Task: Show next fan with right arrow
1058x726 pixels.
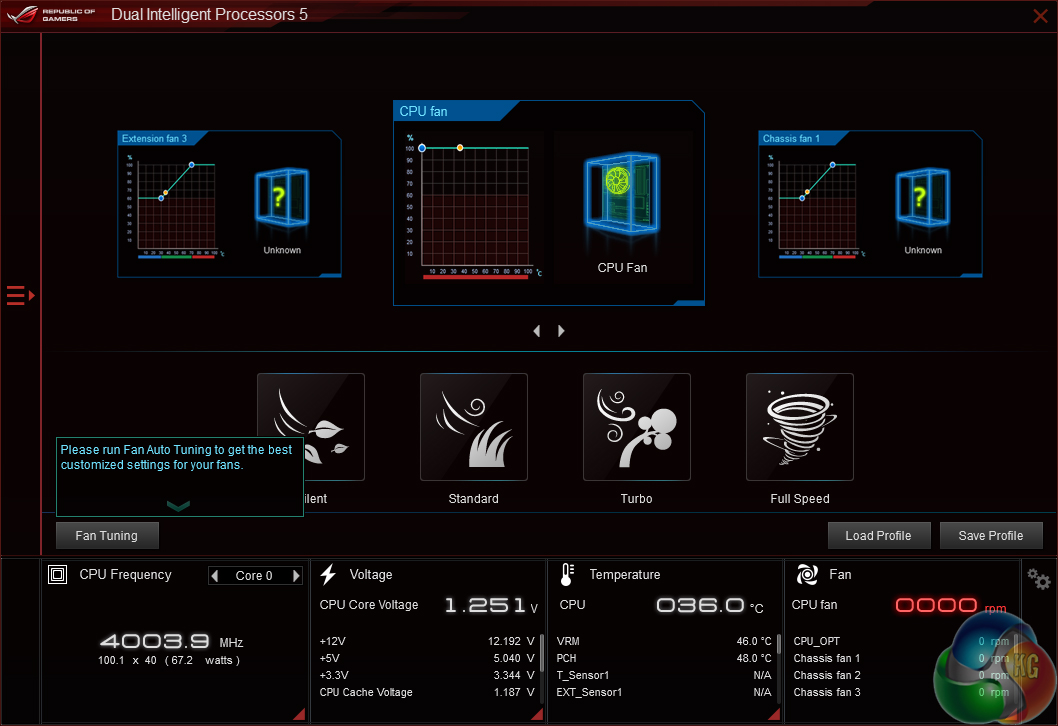Action: (561, 331)
